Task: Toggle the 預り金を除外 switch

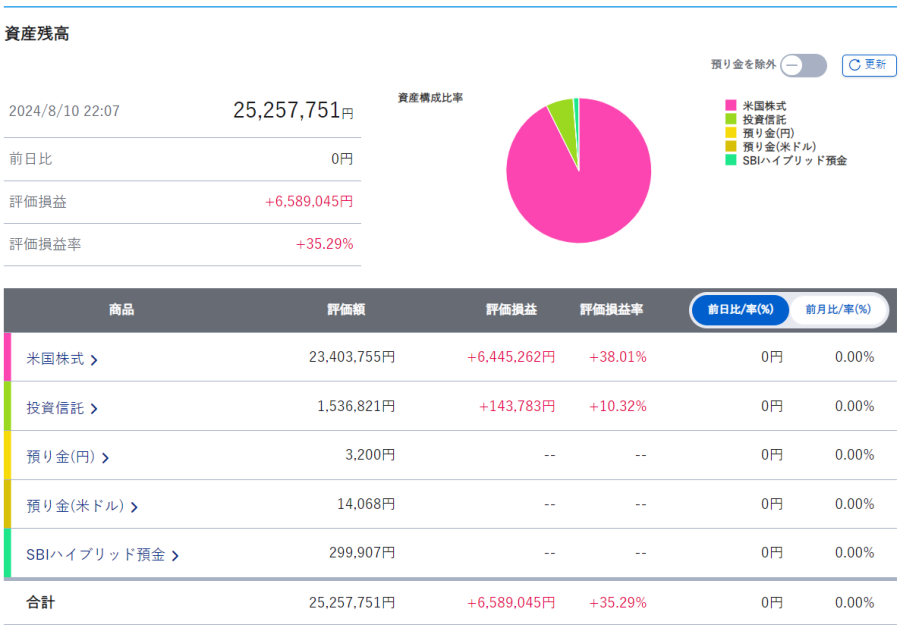Action: (803, 65)
